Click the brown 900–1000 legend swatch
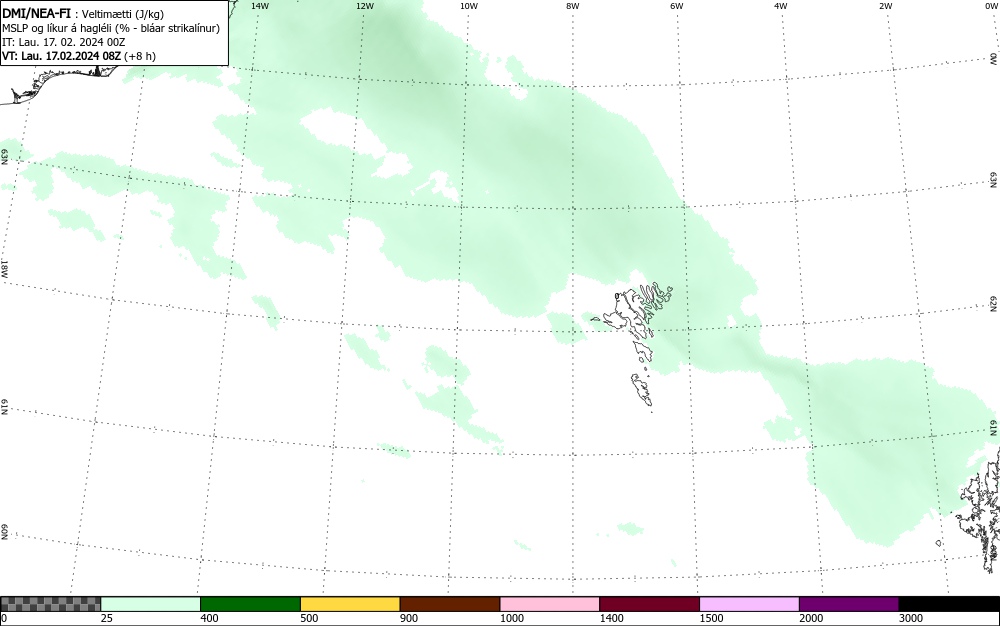 pos(450,604)
